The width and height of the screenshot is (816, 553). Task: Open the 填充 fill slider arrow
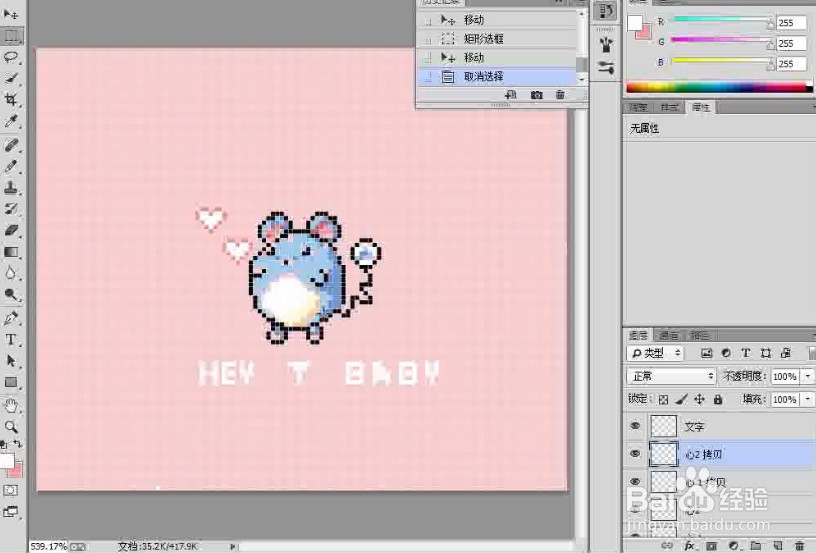808,399
